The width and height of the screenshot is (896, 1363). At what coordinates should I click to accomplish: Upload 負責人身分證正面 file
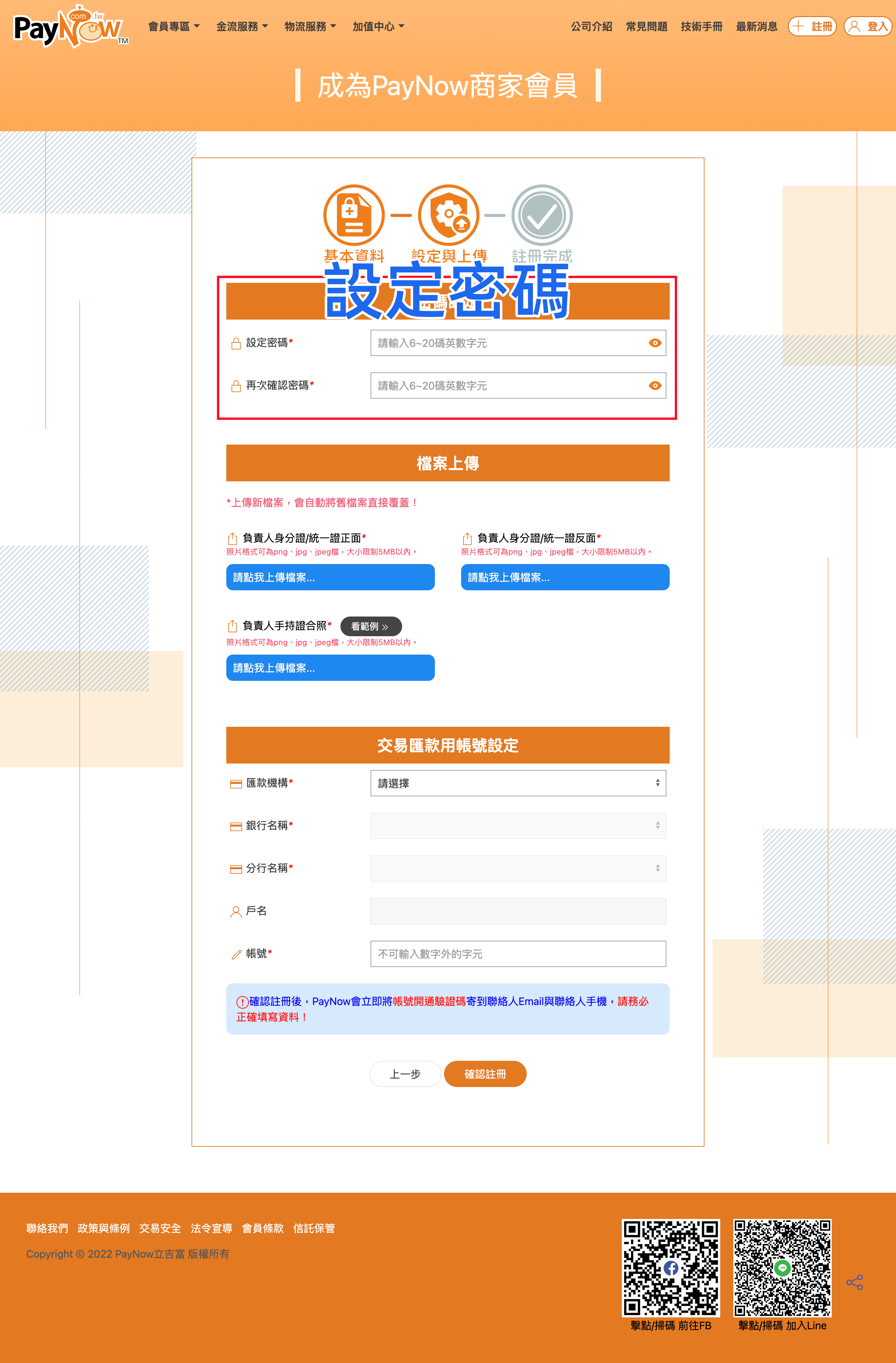pyautogui.click(x=330, y=577)
